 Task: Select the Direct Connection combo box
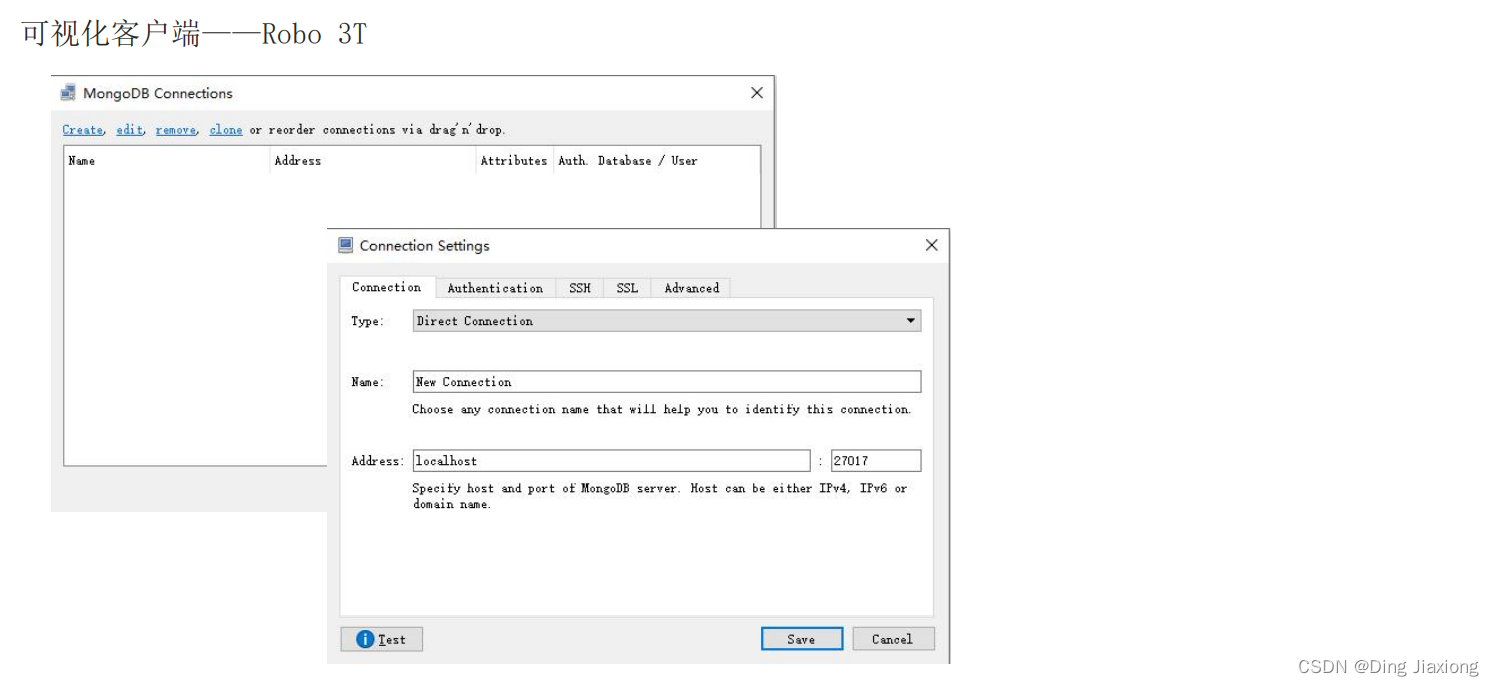pyautogui.click(x=667, y=321)
